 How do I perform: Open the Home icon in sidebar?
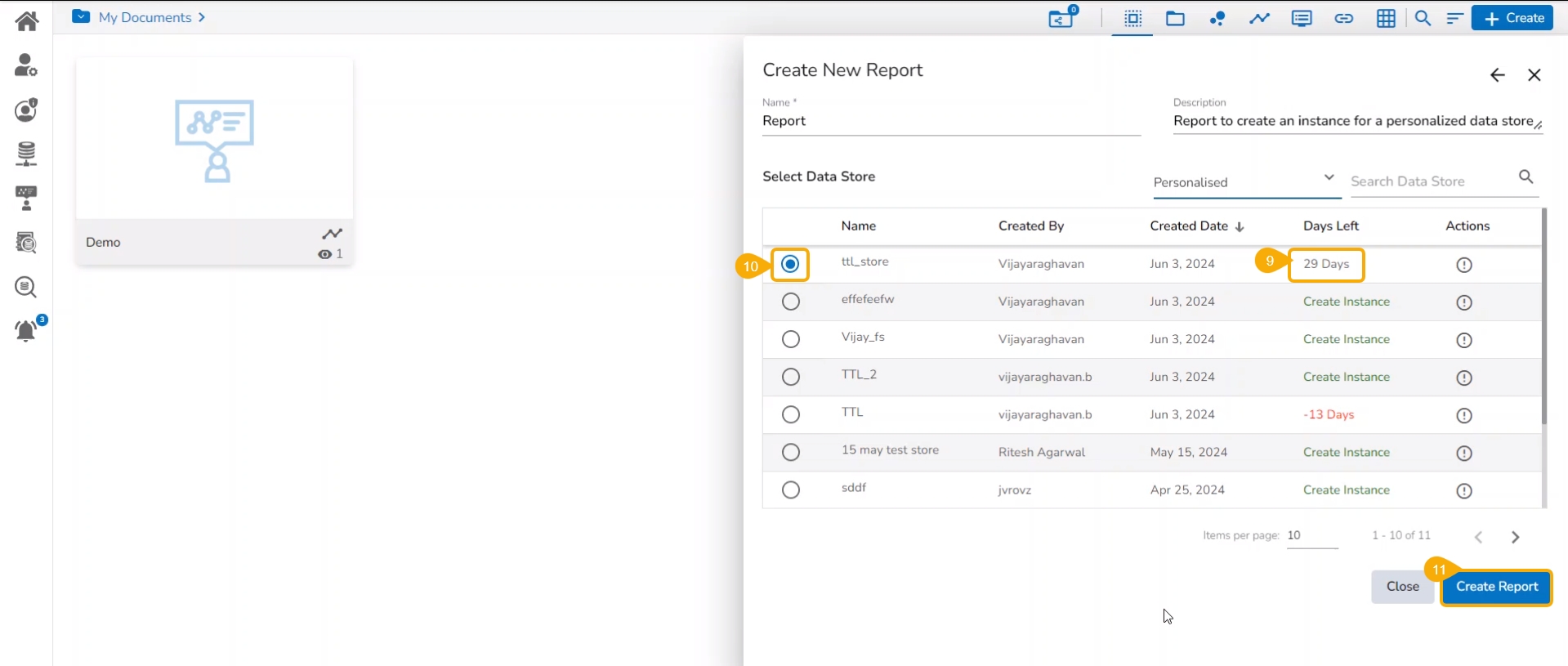coord(26,20)
